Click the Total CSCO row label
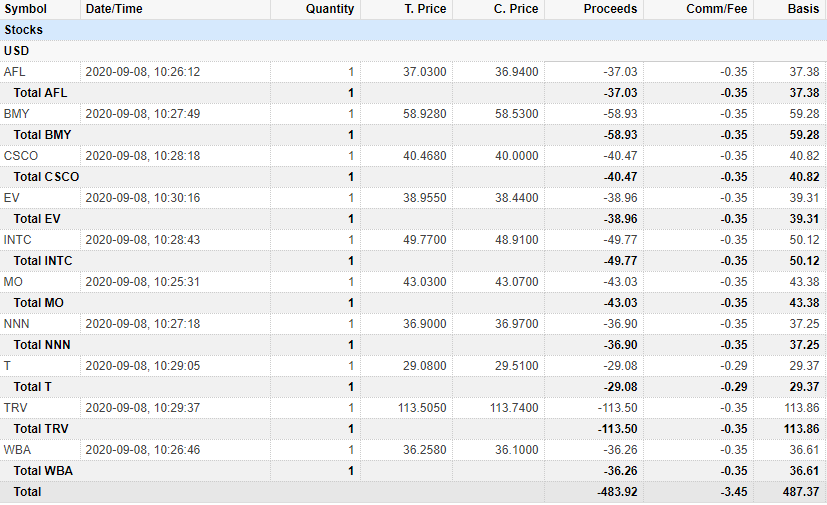Screen dimensions: 827x505 [46, 177]
